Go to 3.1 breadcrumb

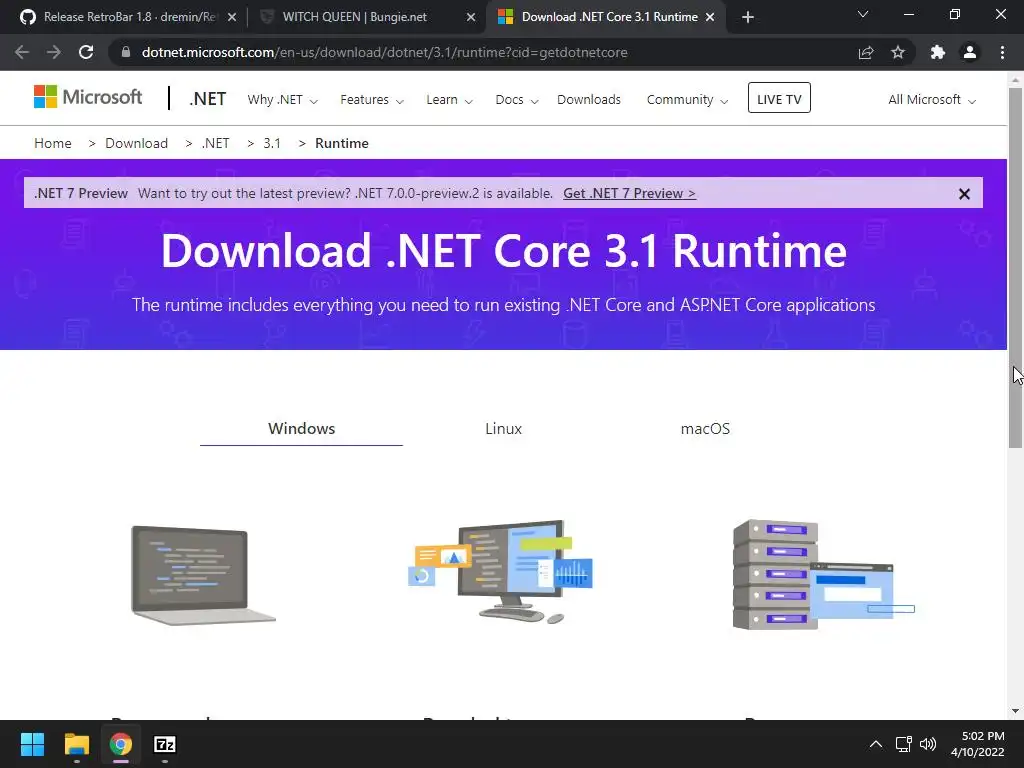pyautogui.click(x=272, y=143)
